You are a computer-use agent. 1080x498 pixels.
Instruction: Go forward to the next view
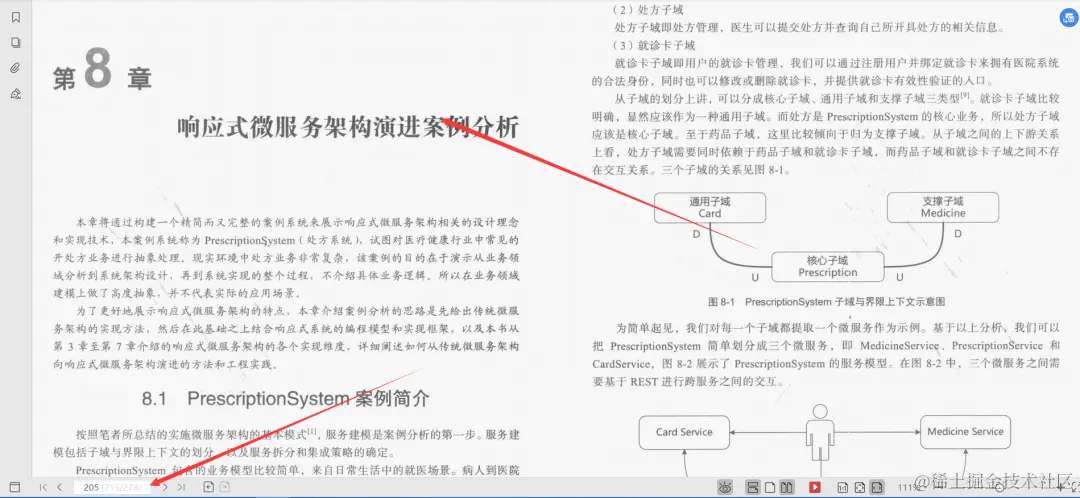[x=224, y=487]
